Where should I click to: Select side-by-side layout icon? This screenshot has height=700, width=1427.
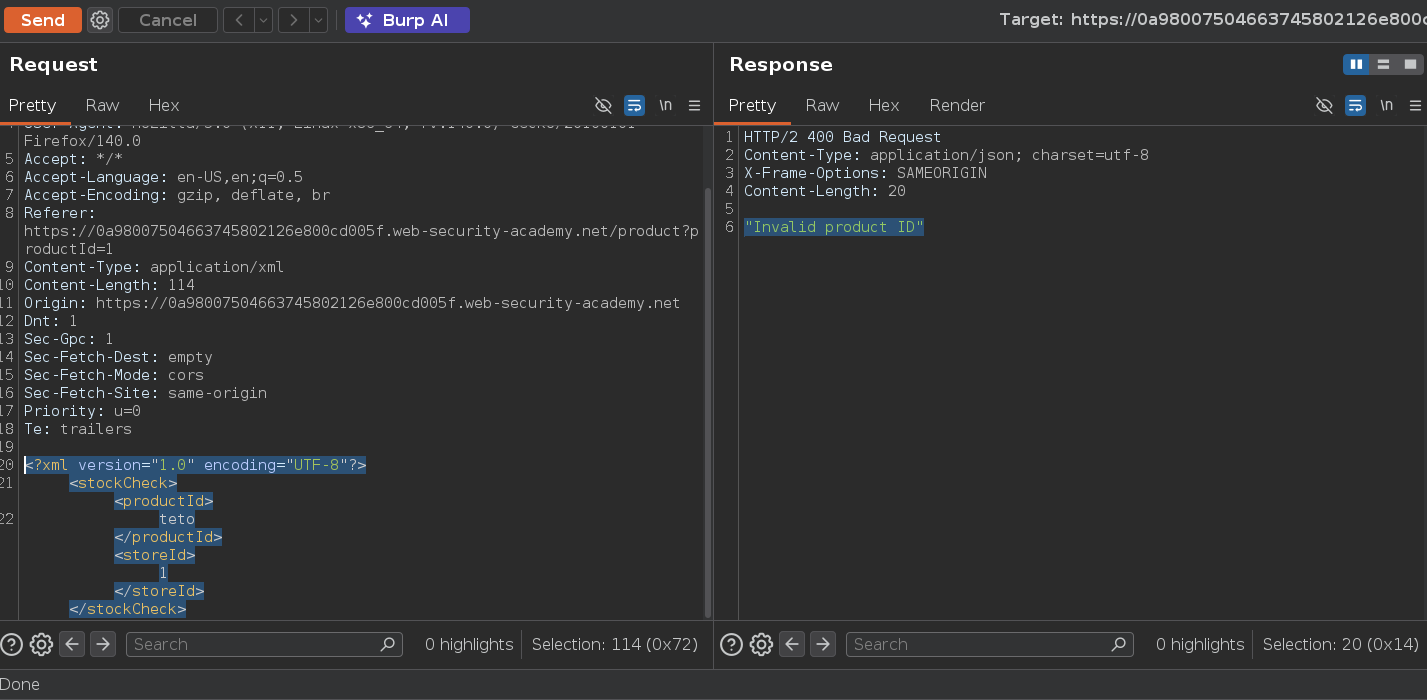(1356, 64)
